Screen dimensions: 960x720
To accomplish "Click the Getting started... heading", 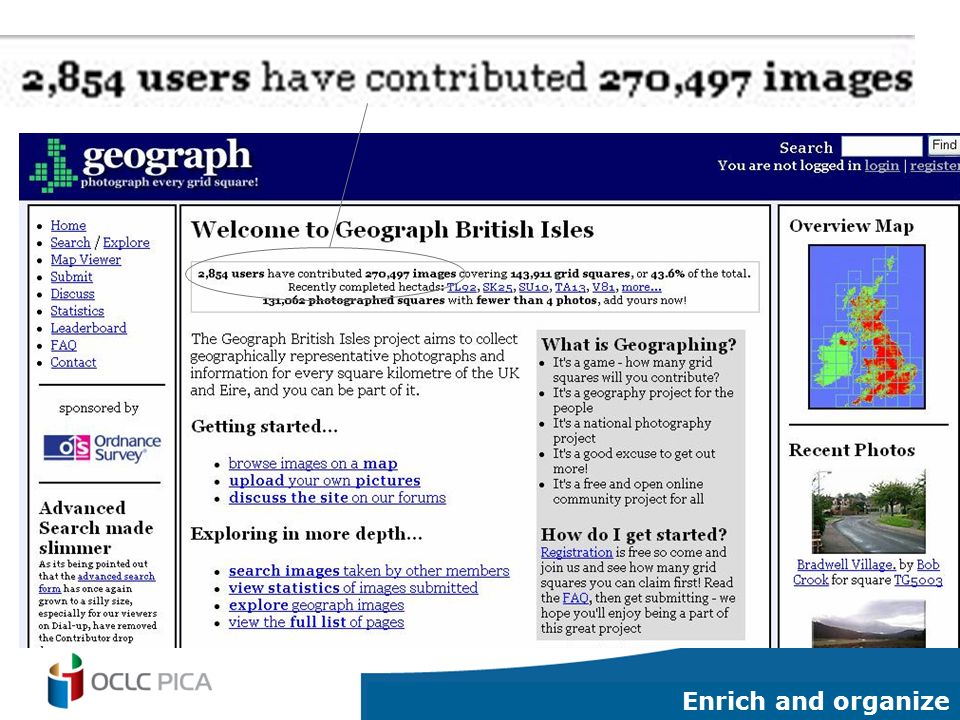I will pyautogui.click(x=264, y=426).
